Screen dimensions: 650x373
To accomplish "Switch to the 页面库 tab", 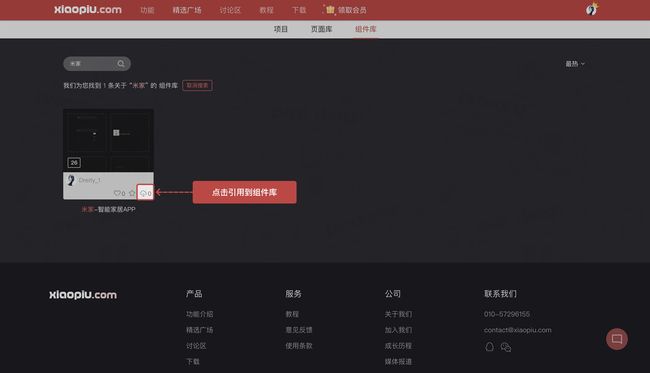I will point(321,29).
